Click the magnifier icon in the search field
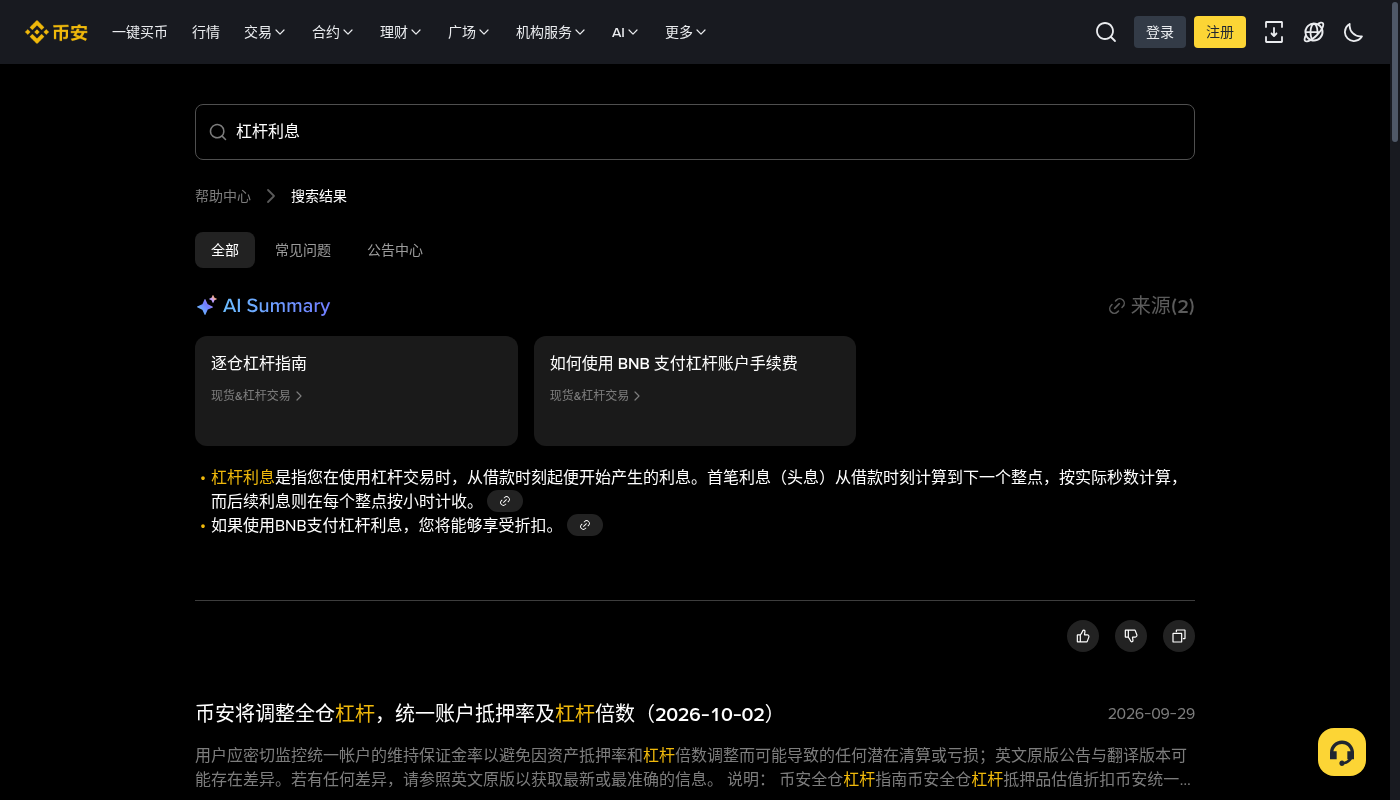The width and height of the screenshot is (1400, 800). [x=218, y=132]
